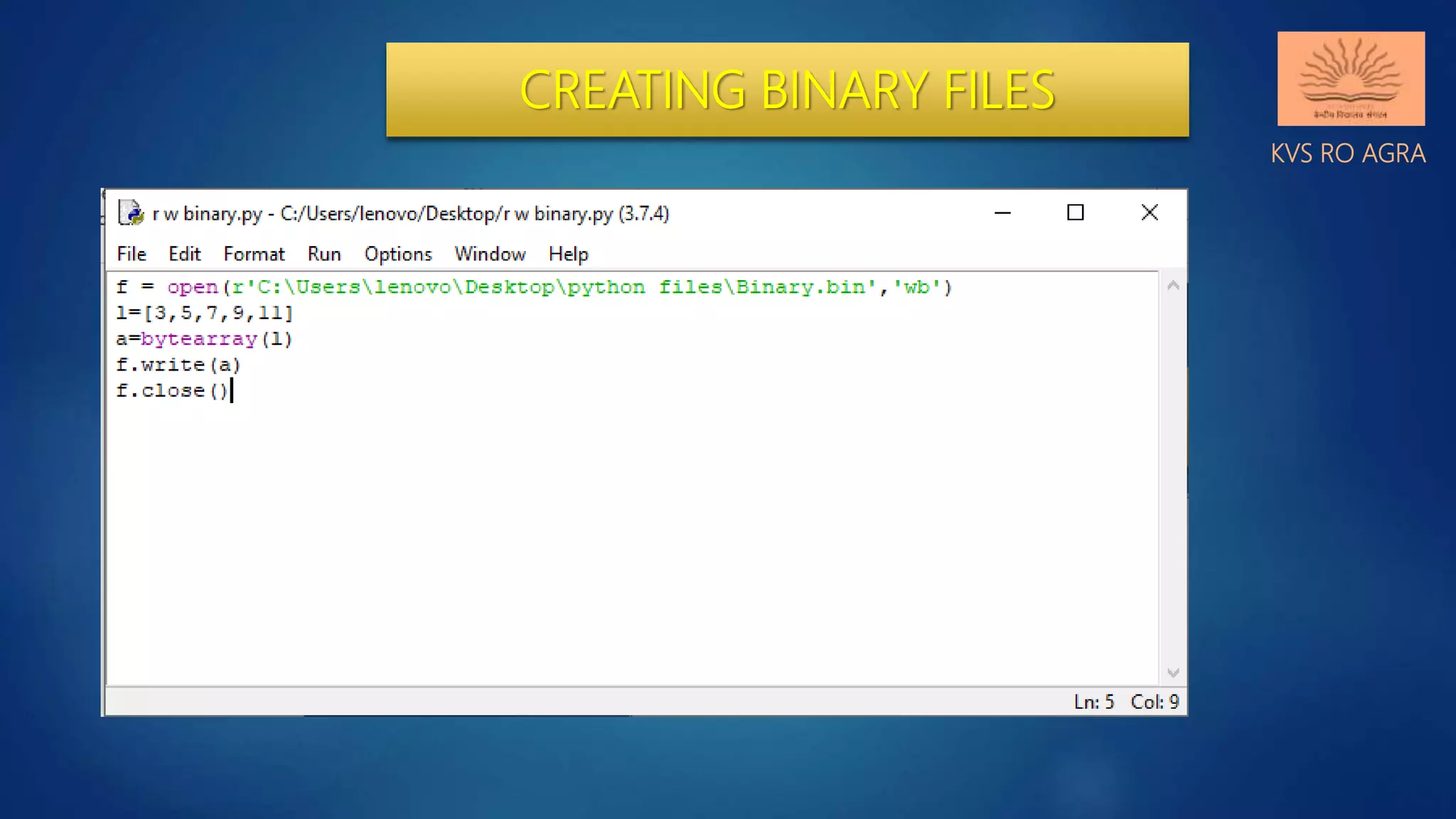Click the list line l=[3,5,7,9,11]

205,313
